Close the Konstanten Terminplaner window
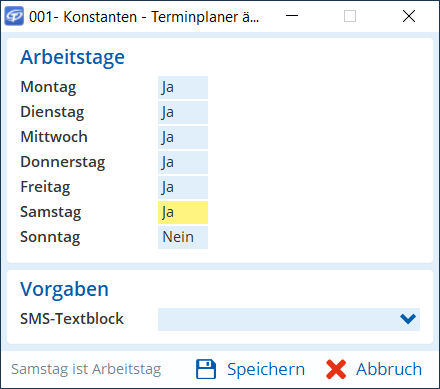The width and height of the screenshot is (440, 389). point(409,16)
